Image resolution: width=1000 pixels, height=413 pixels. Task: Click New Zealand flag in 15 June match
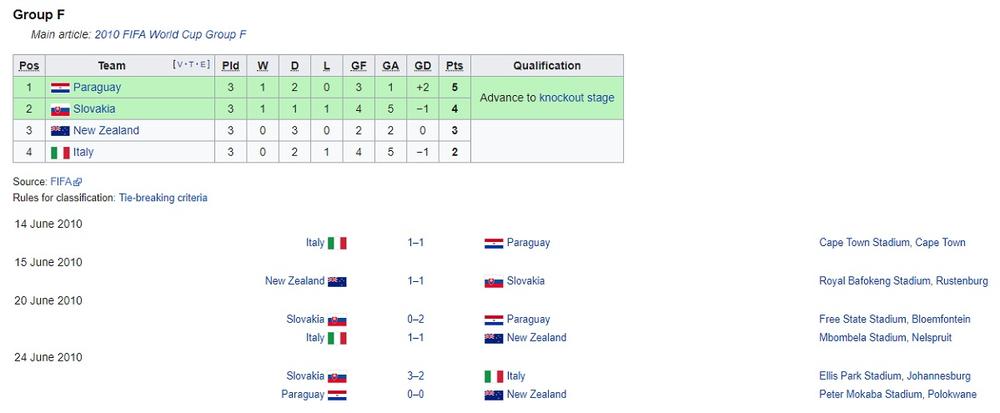(337, 281)
